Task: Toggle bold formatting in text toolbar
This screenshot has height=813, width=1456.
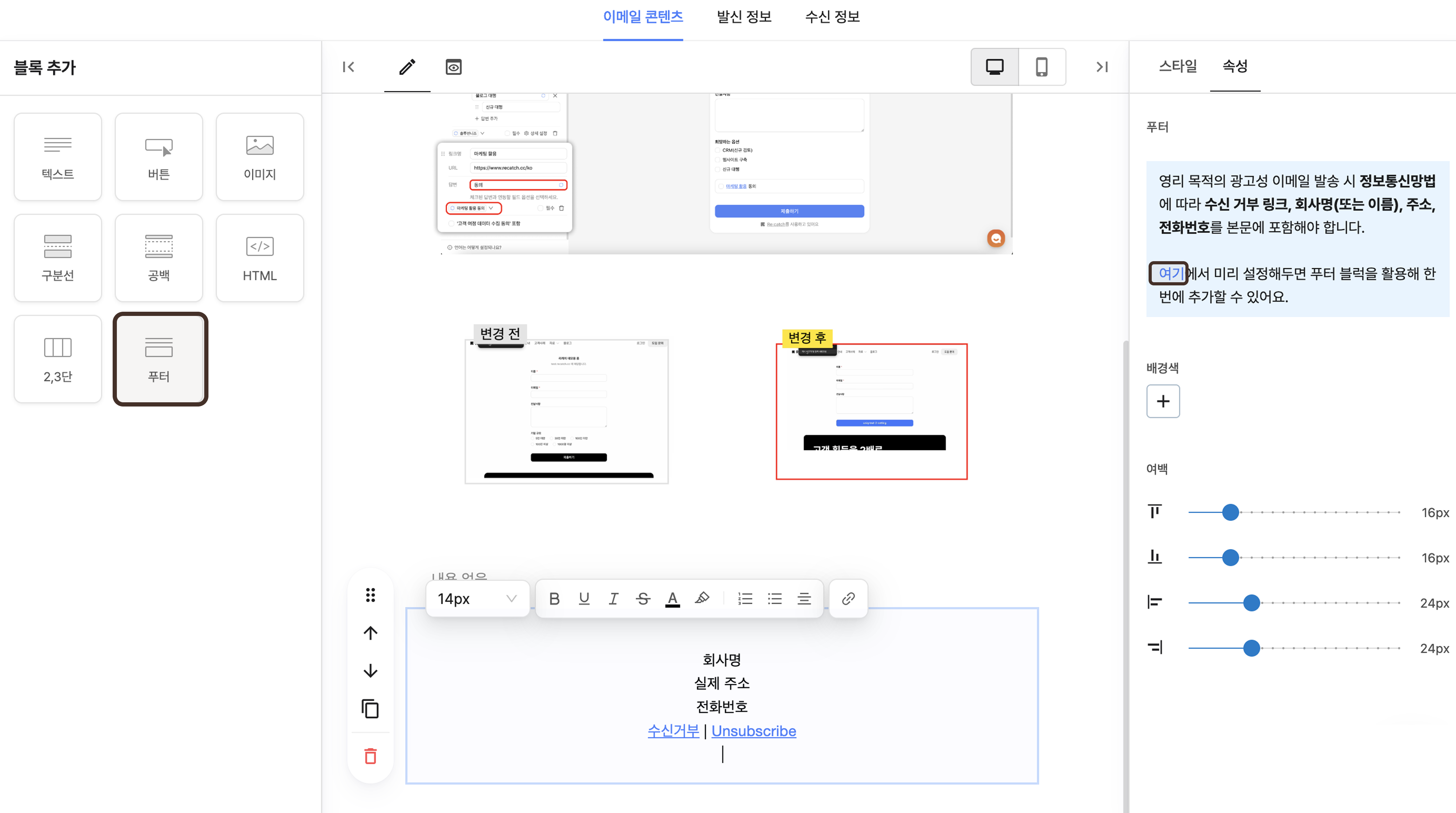Action: [x=554, y=599]
